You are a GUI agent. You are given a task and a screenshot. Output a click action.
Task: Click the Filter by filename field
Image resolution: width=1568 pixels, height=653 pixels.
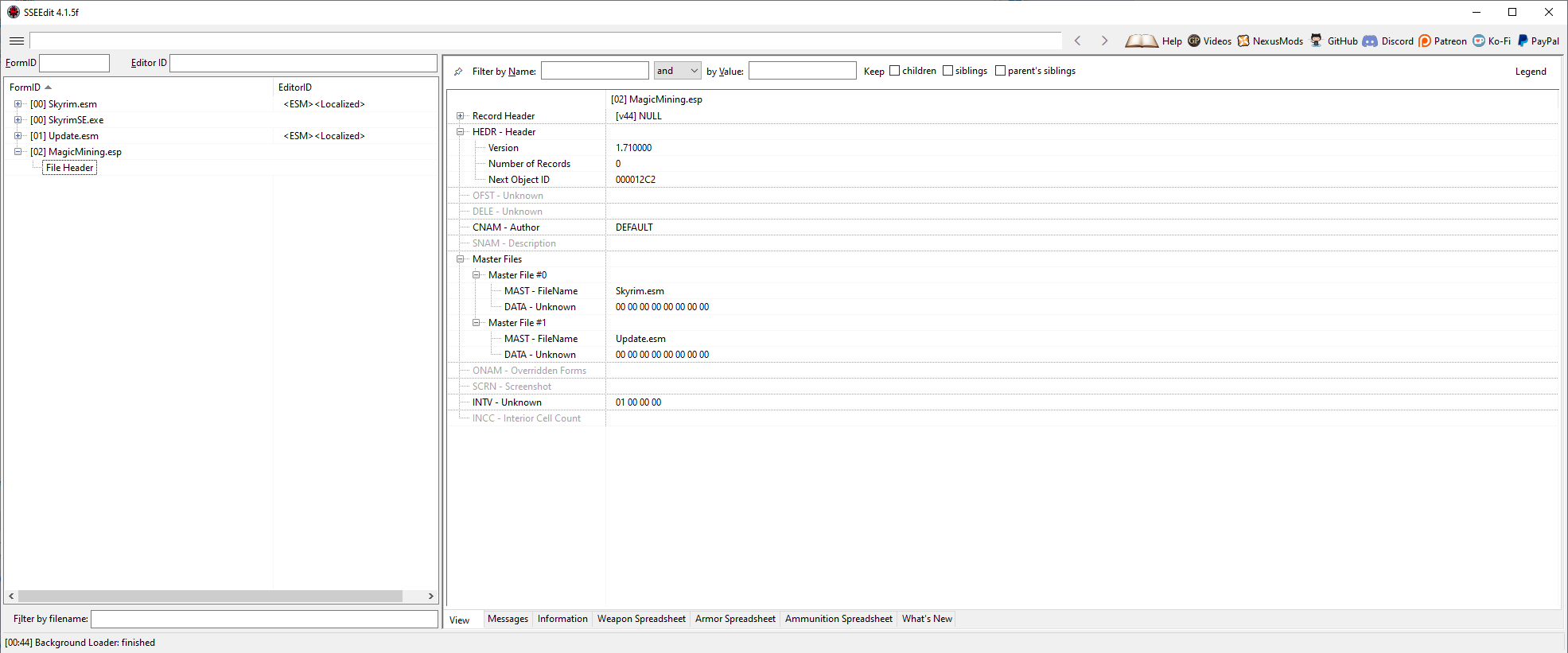coord(264,619)
